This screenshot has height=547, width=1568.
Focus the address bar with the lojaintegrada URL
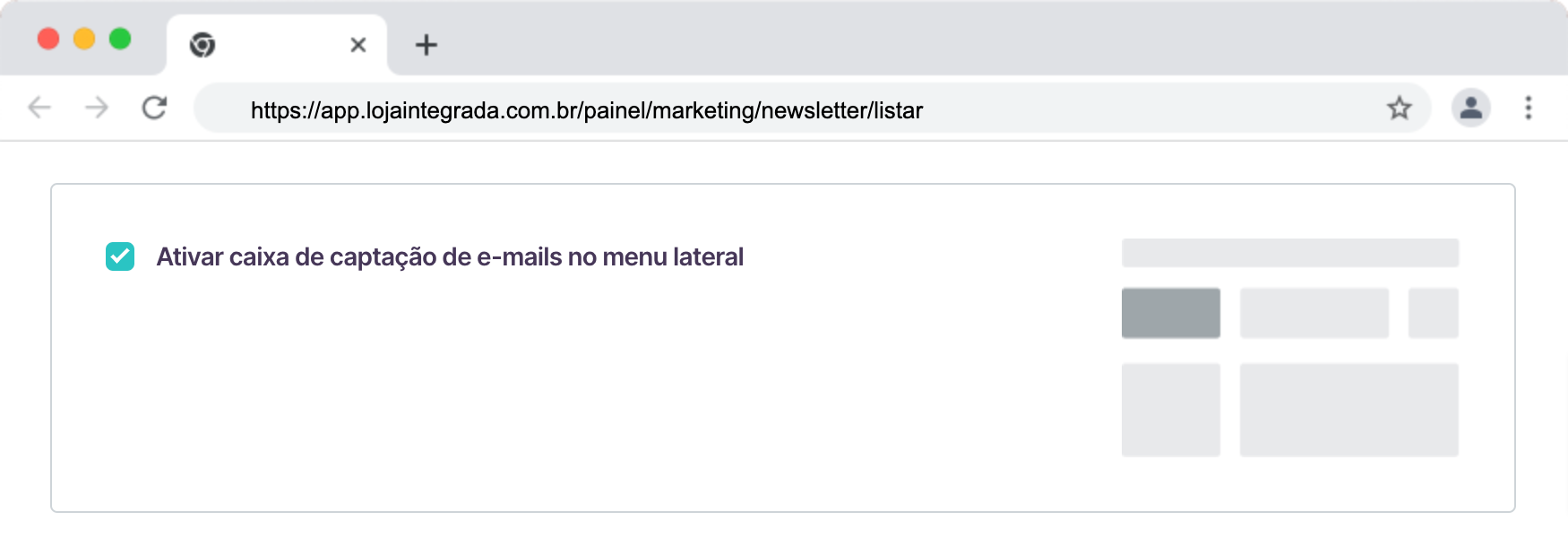point(586,110)
